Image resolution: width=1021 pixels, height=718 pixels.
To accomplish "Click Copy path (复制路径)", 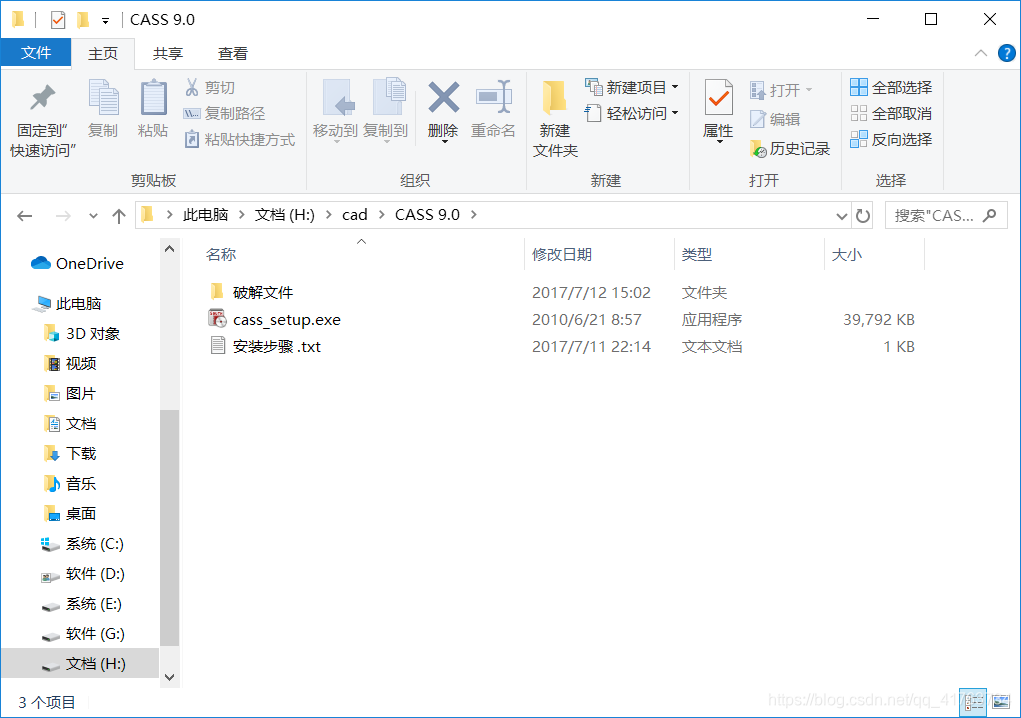I will (x=225, y=113).
